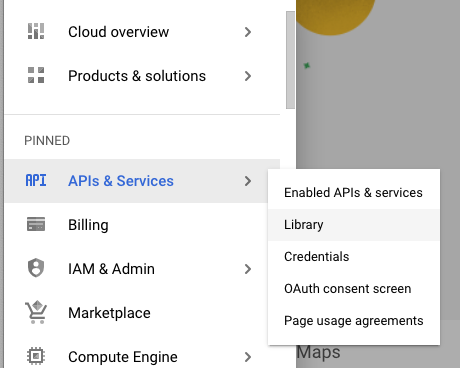
Task: Click the APIs & Services chevron arrow
Action: coord(248,181)
